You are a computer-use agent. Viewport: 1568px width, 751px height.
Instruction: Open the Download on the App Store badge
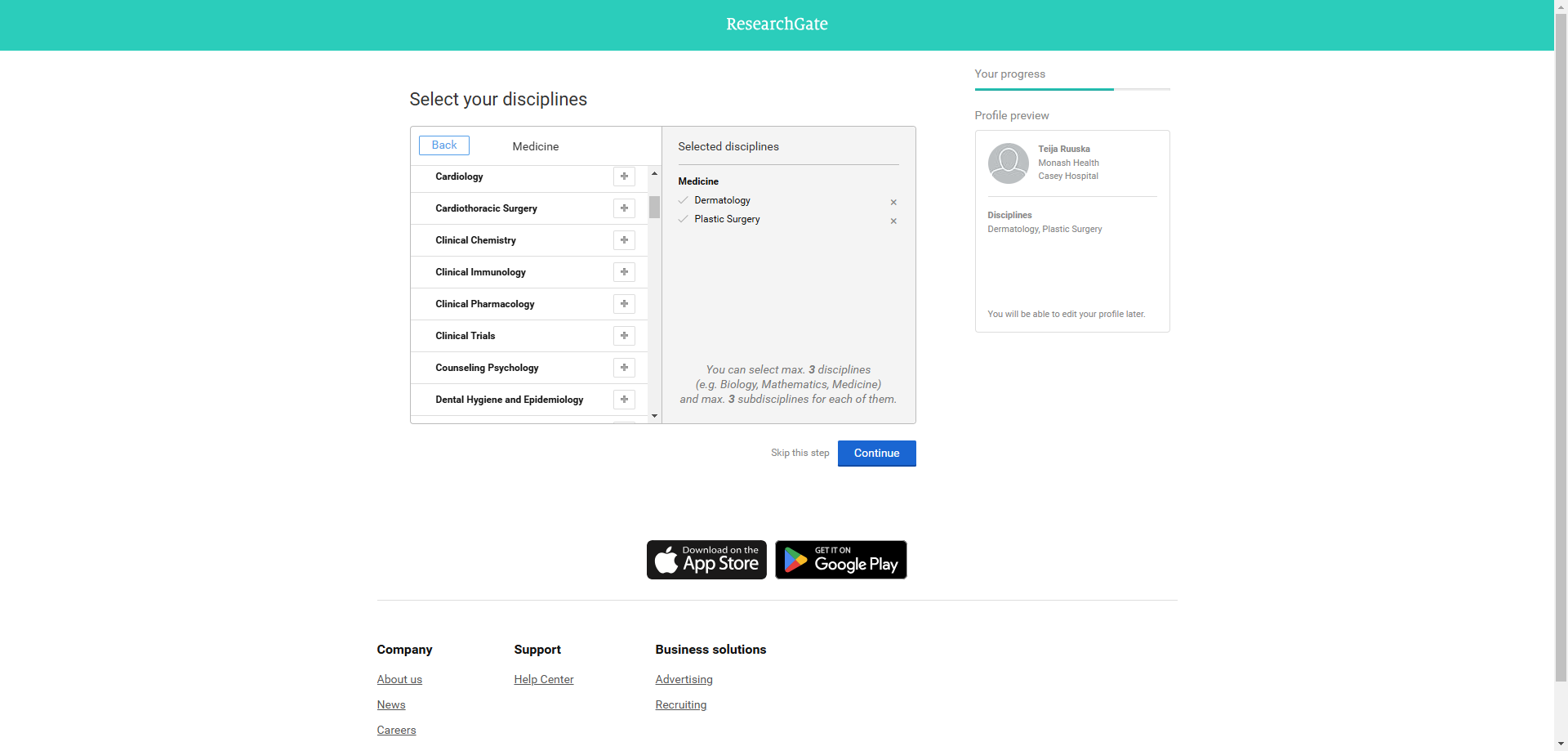[x=706, y=560]
